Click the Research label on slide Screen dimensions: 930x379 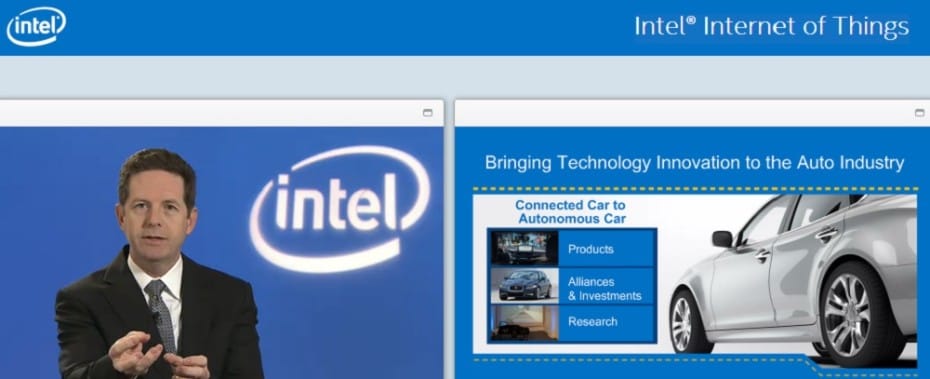[593, 321]
